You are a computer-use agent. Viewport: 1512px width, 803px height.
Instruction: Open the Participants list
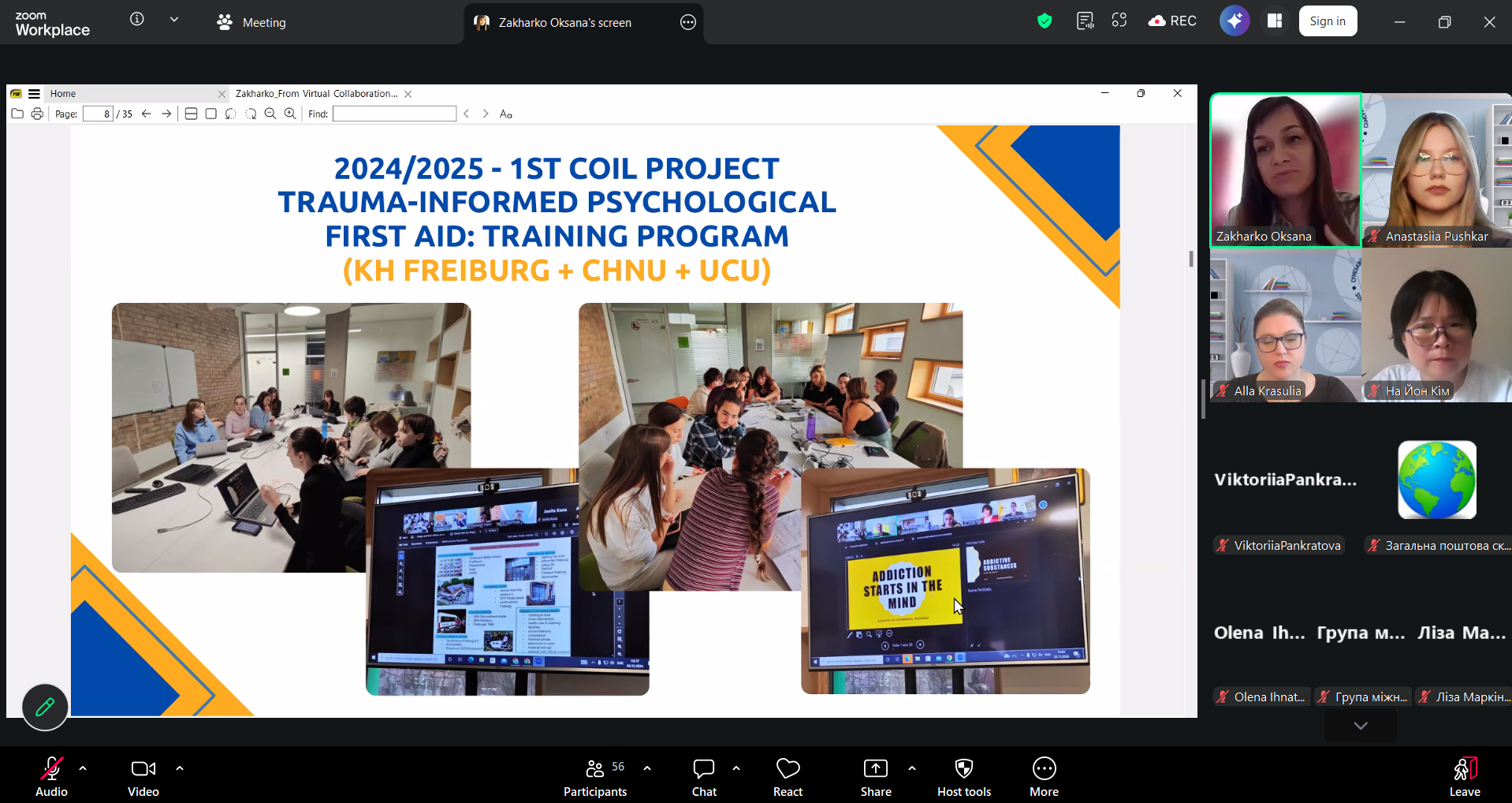(x=595, y=778)
